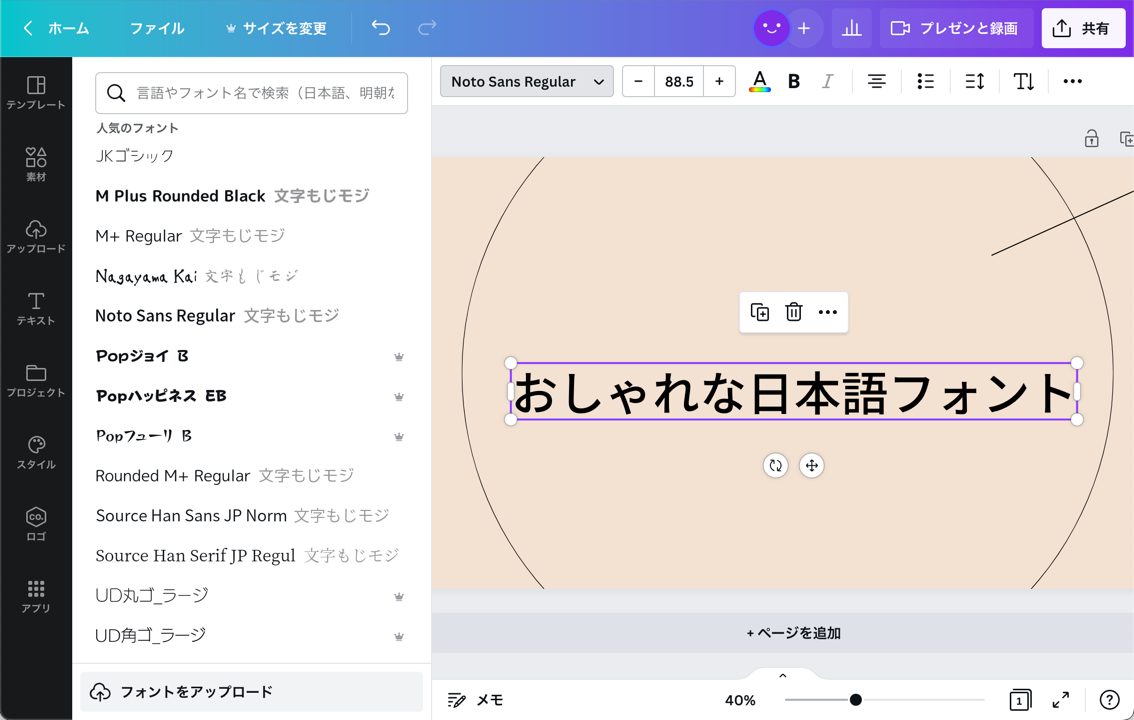Duplicate the selected text box
The image size is (1134, 720).
(x=759, y=312)
